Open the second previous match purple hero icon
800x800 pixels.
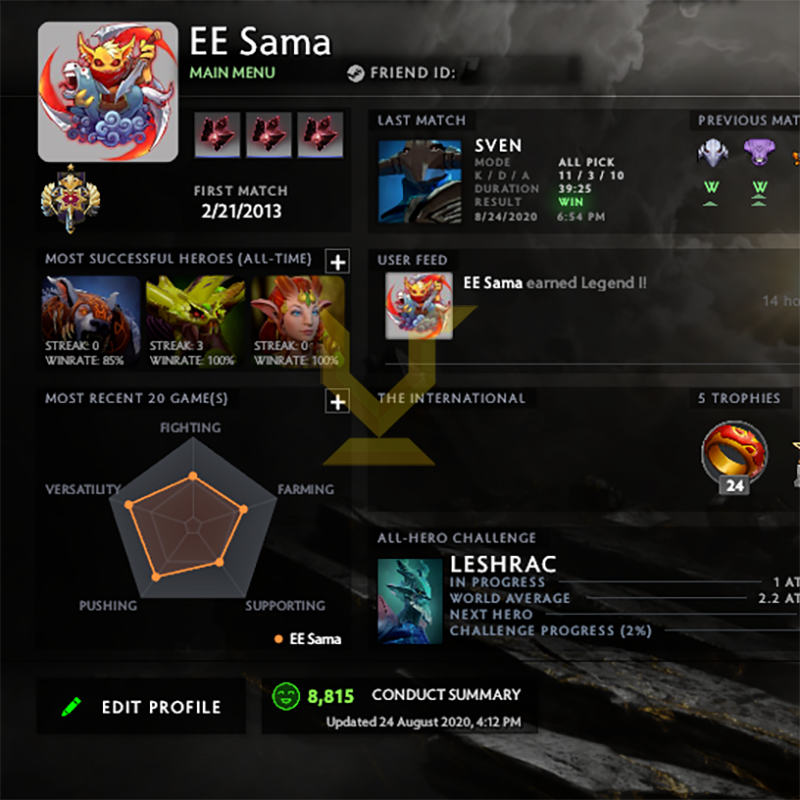tap(759, 153)
